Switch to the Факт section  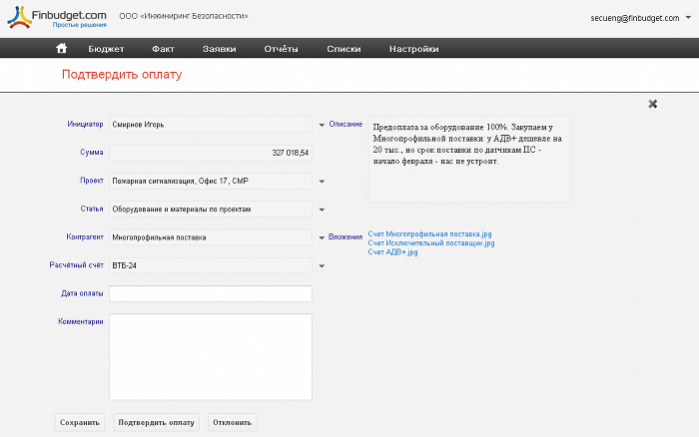click(x=163, y=49)
